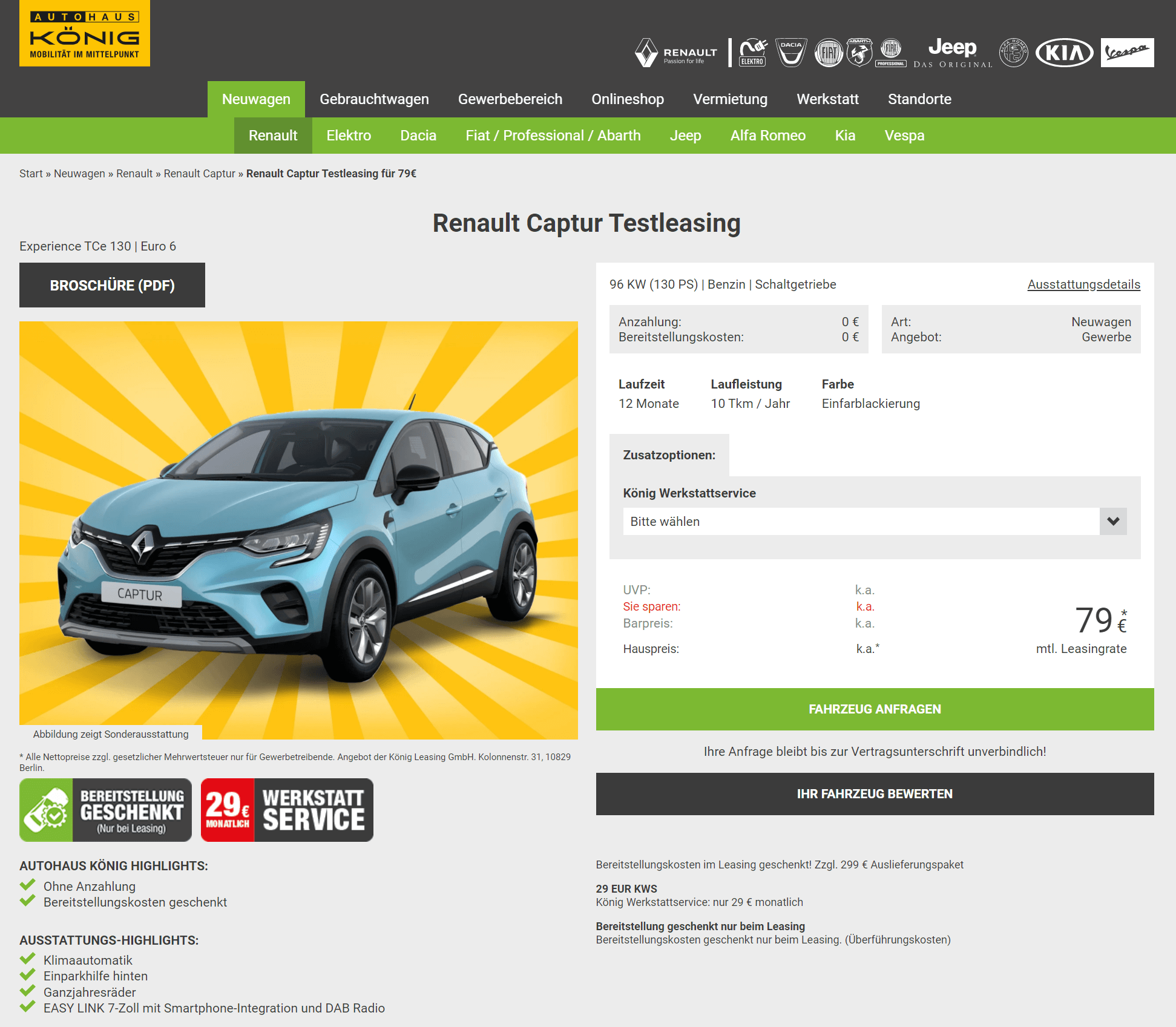Select the Kia submenu tab

pos(845,136)
